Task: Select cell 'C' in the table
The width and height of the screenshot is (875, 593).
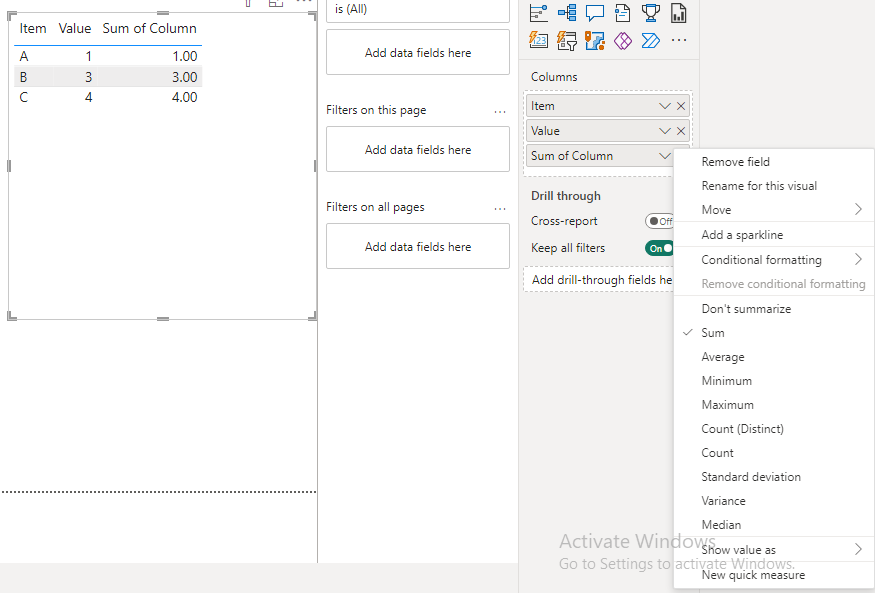Action: [23, 97]
